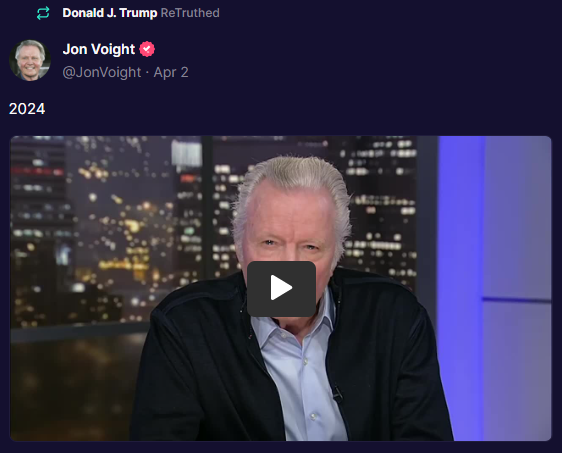This screenshot has width=562, height=453.
Task: Open the @JonVoight handle link
Action: pyautogui.click(x=102, y=72)
